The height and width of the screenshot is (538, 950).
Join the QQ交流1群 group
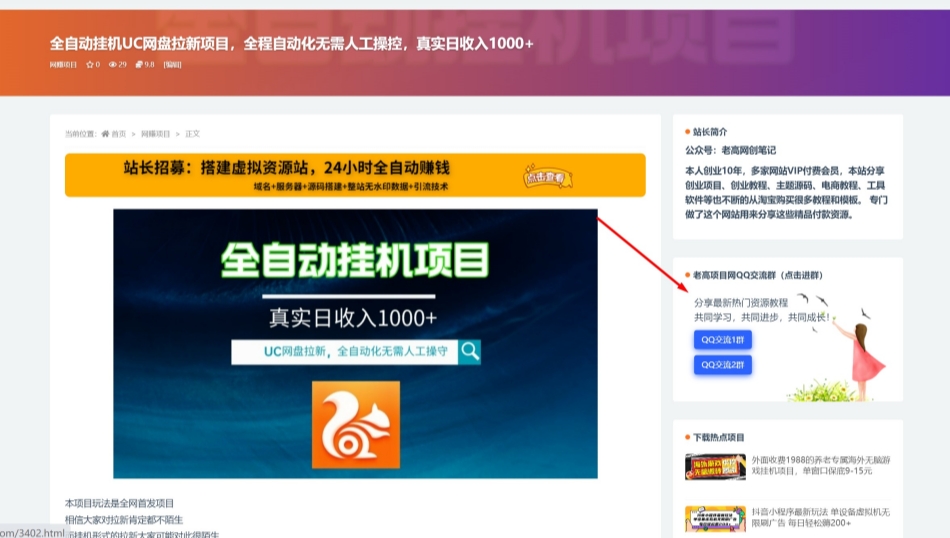tap(722, 340)
